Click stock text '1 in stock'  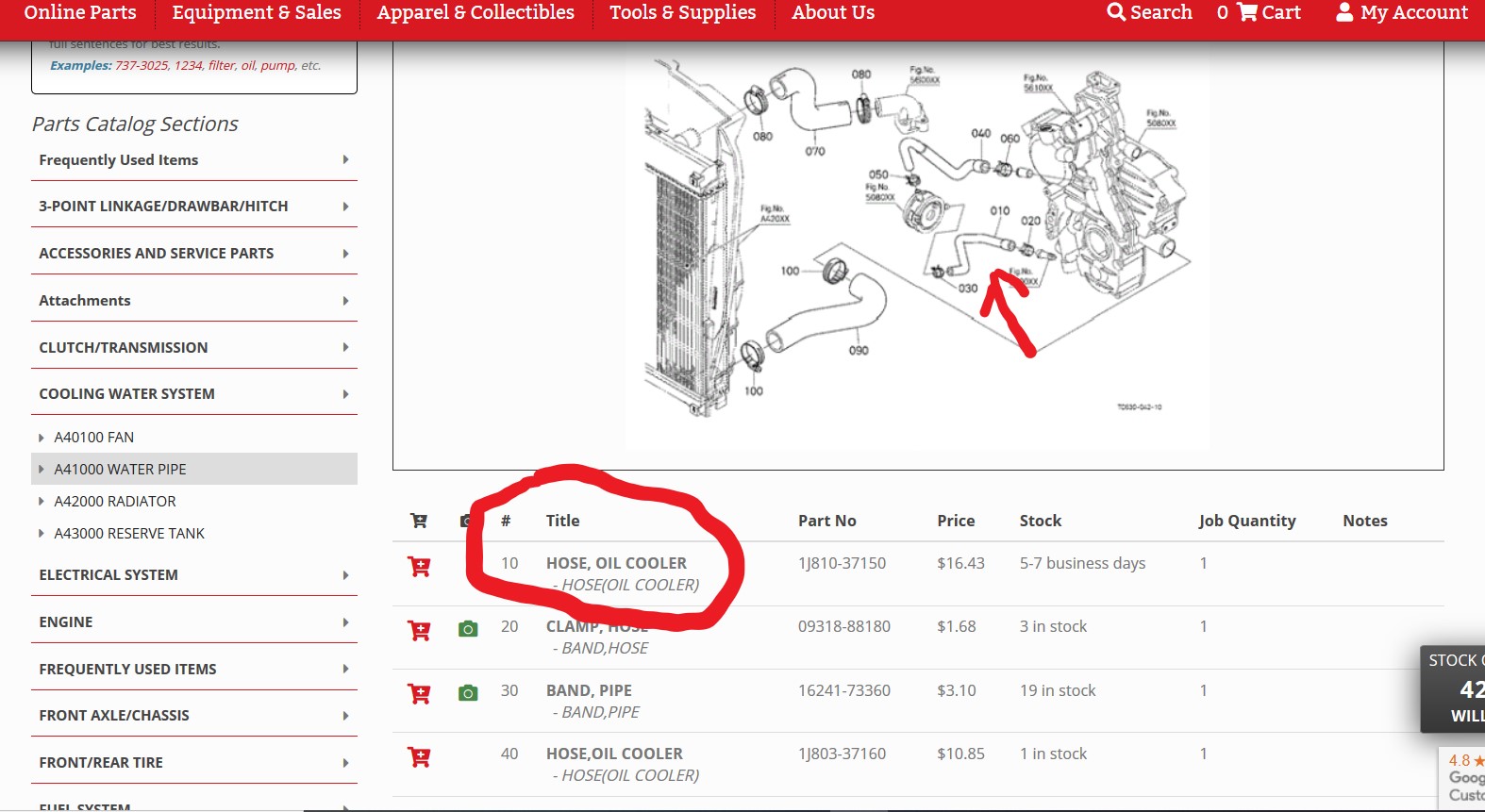click(1053, 754)
